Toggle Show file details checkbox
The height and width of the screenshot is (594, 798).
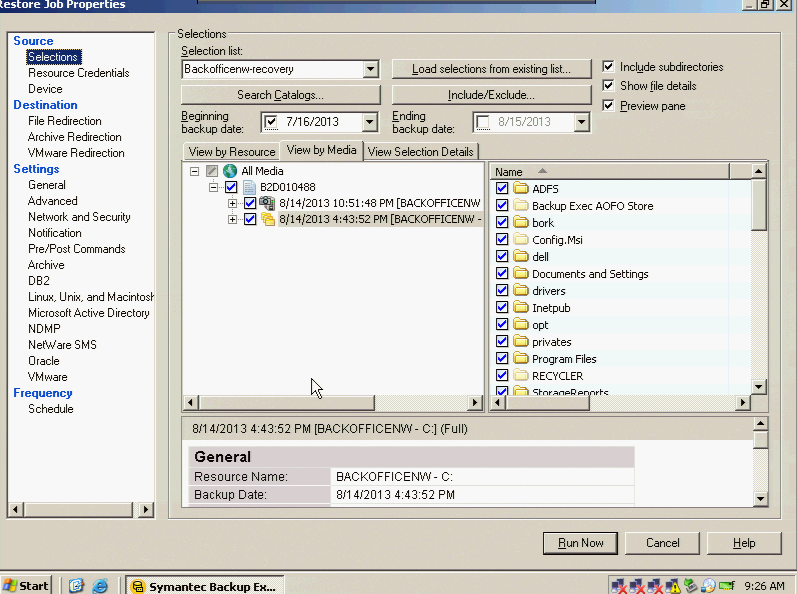pyautogui.click(x=608, y=86)
